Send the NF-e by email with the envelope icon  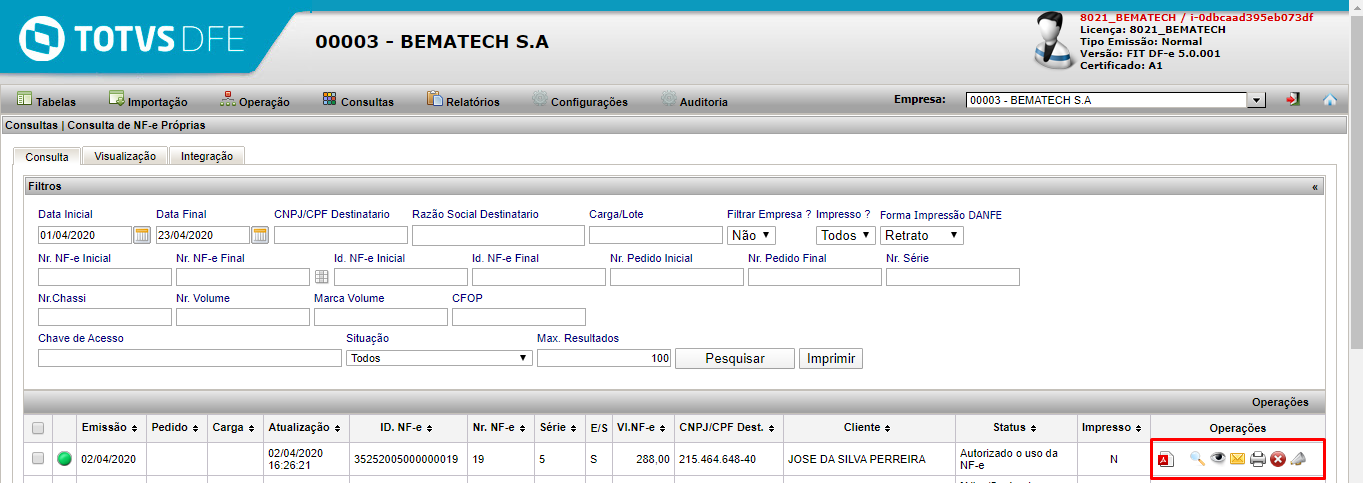[1238, 459]
